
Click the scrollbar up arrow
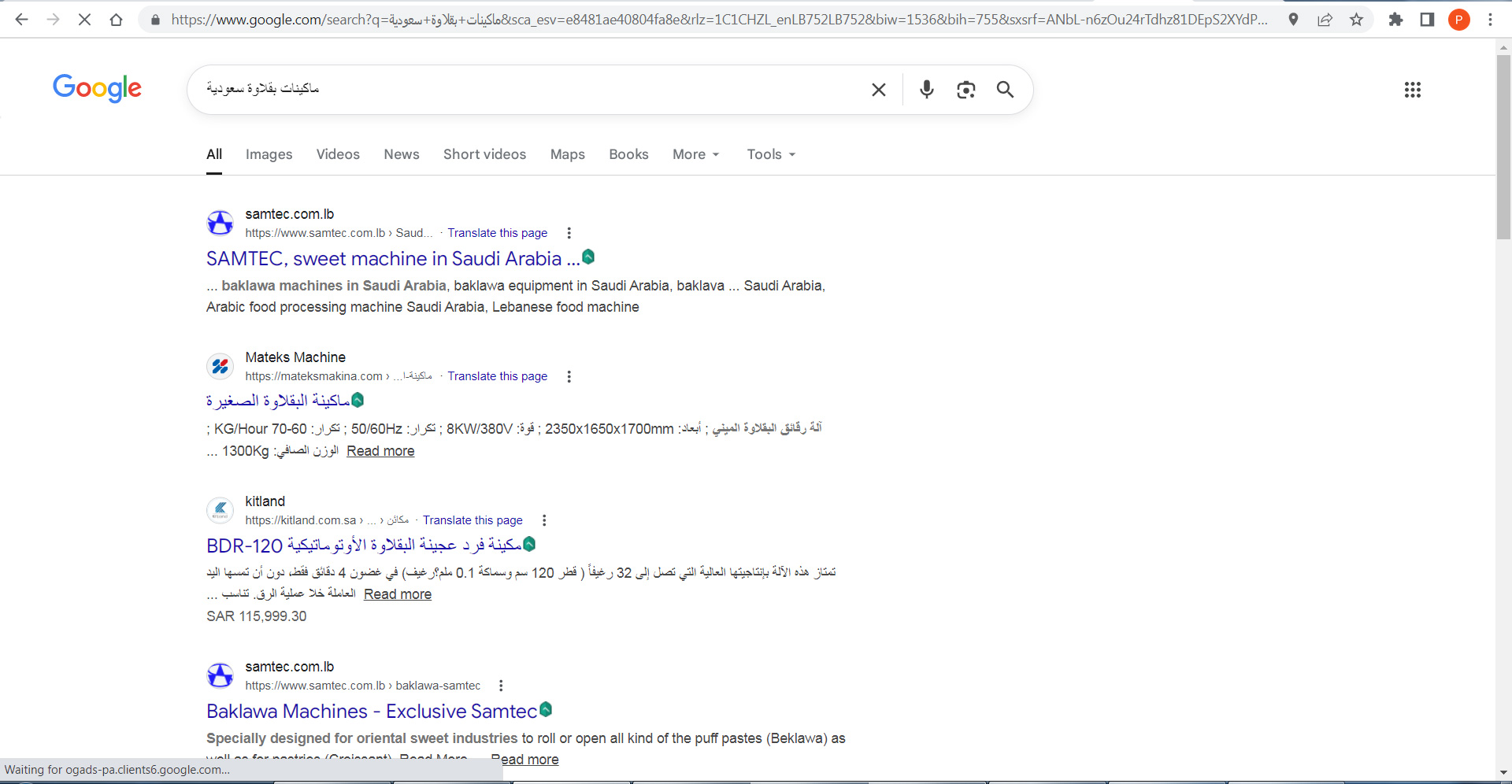click(1503, 47)
